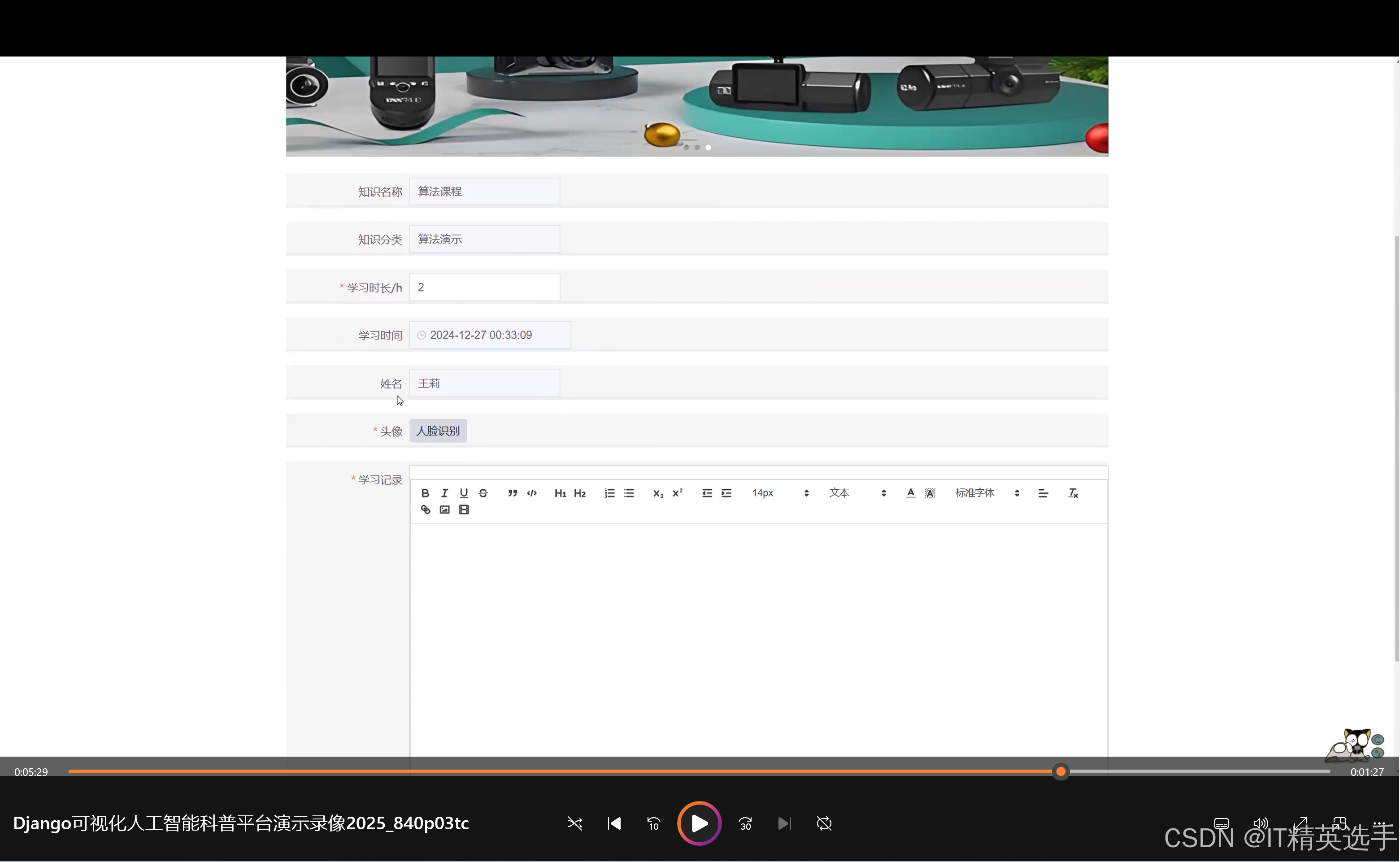Click the orange progress slider handle

(1061, 772)
